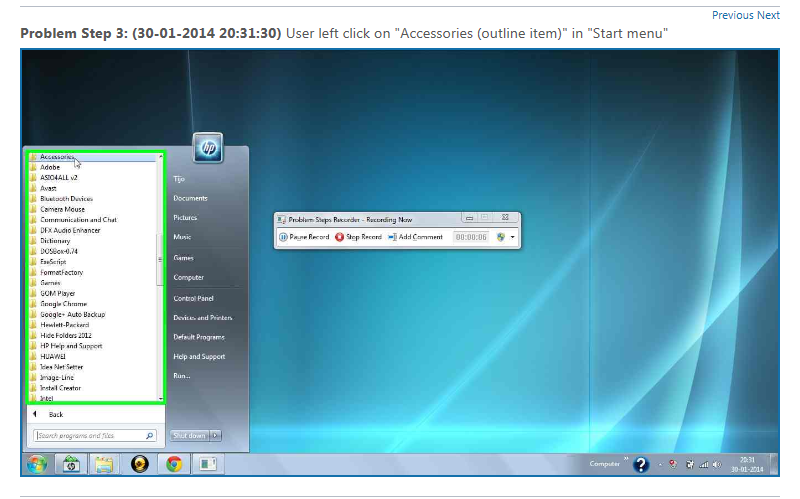Open the taskbar clock showing 20:31
This screenshot has height=499, width=800.
747,464
